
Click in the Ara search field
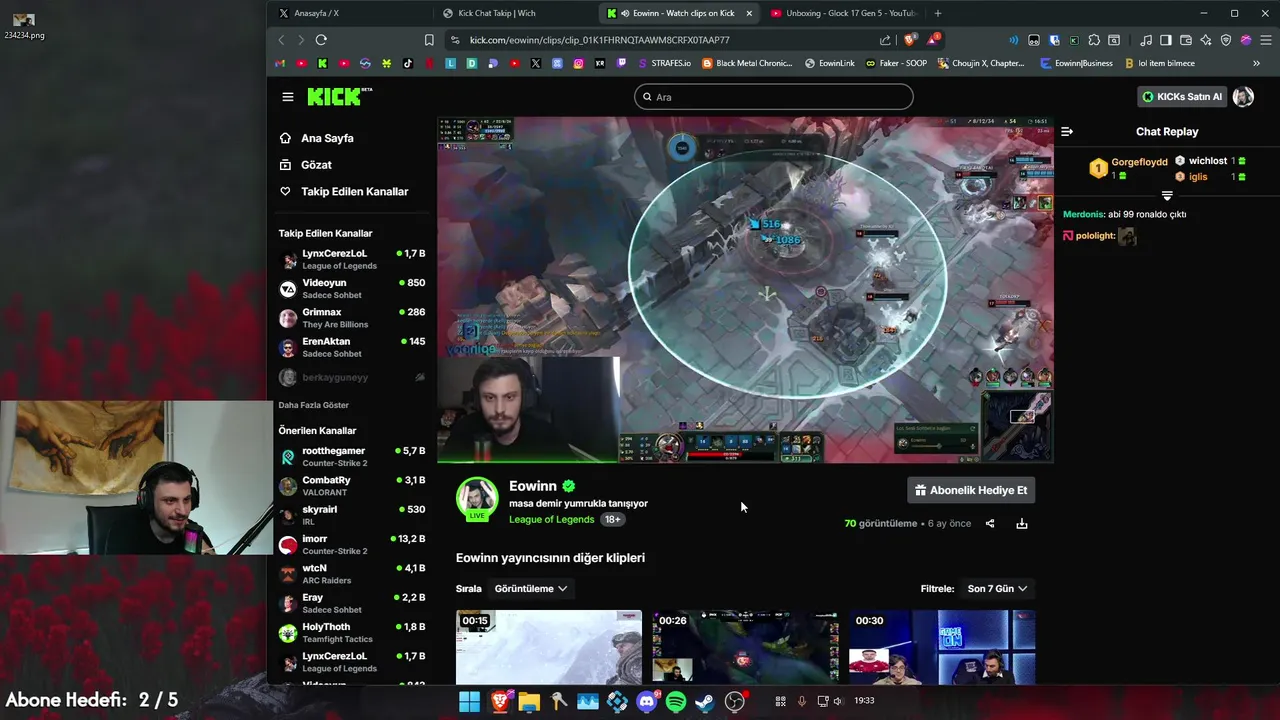[774, 97]
